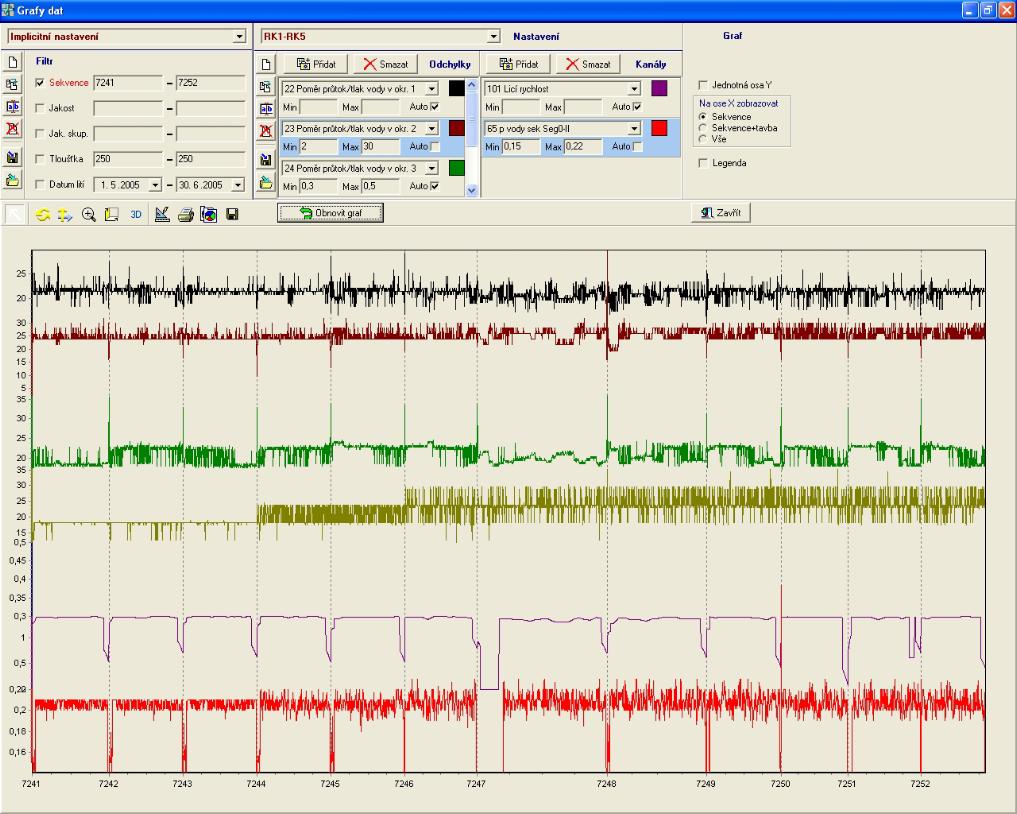This screenshot has width=1017, height=814.
Task: Click the yellow axis depth icon next to 3D
Action: 112,214
